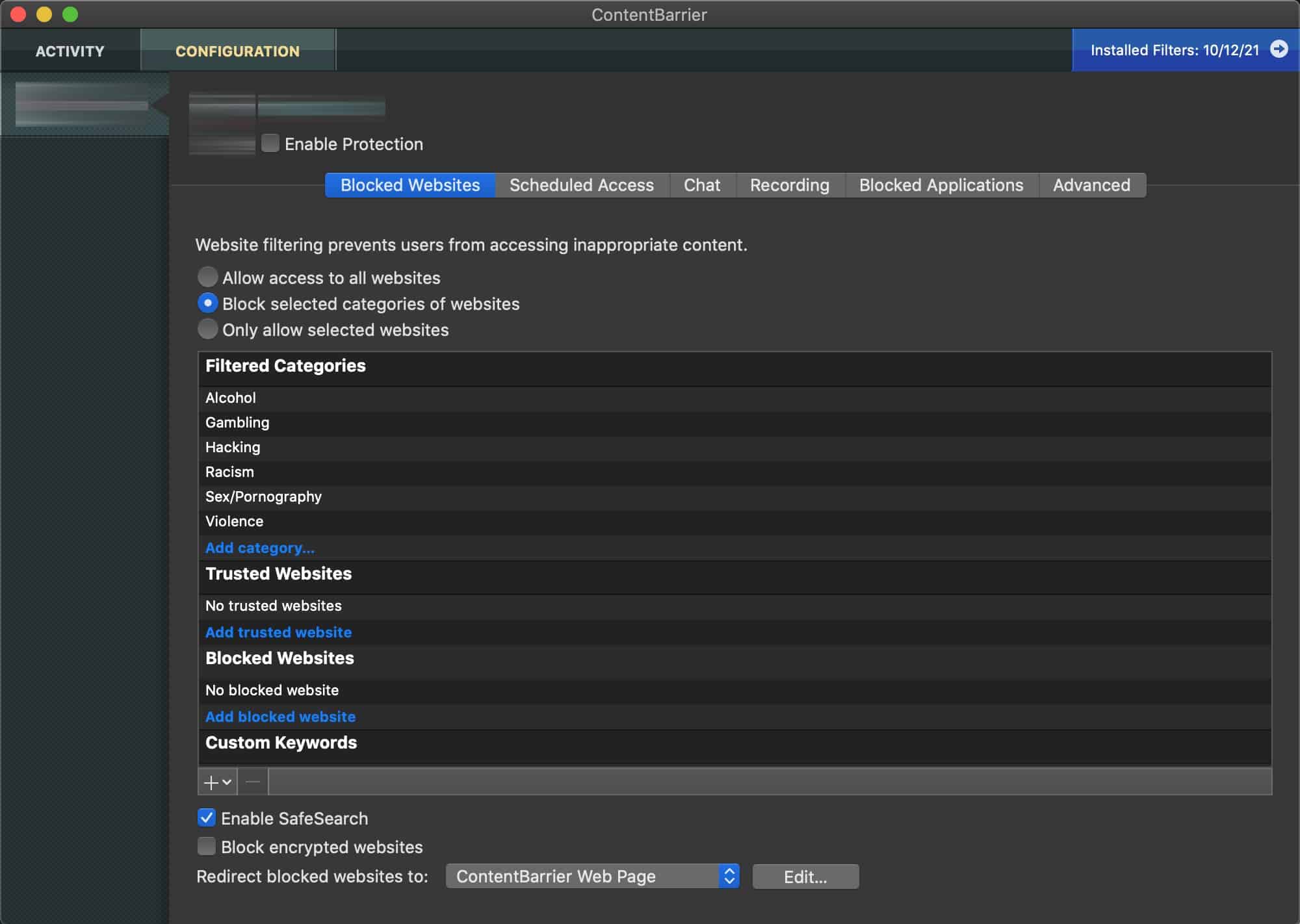The width and height of the screenshot is (1300, 924).
Task: Select the Blocked Websites tab
Action: [410, 185]
